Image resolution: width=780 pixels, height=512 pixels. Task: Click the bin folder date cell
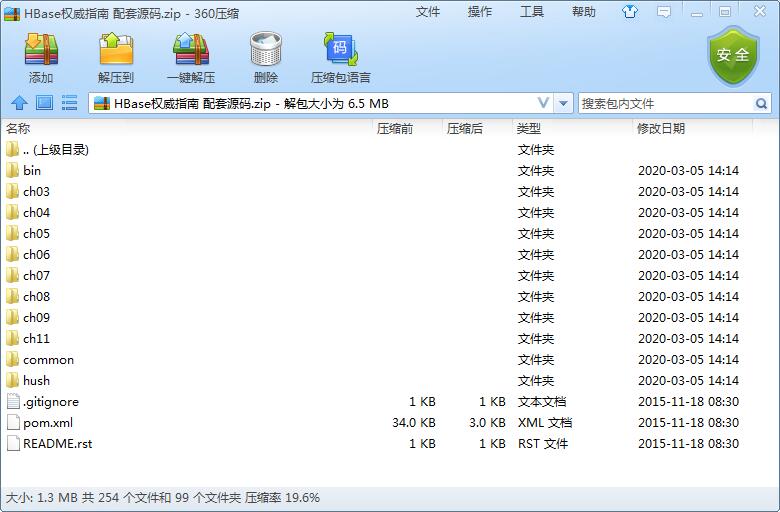tap(688, 171)
